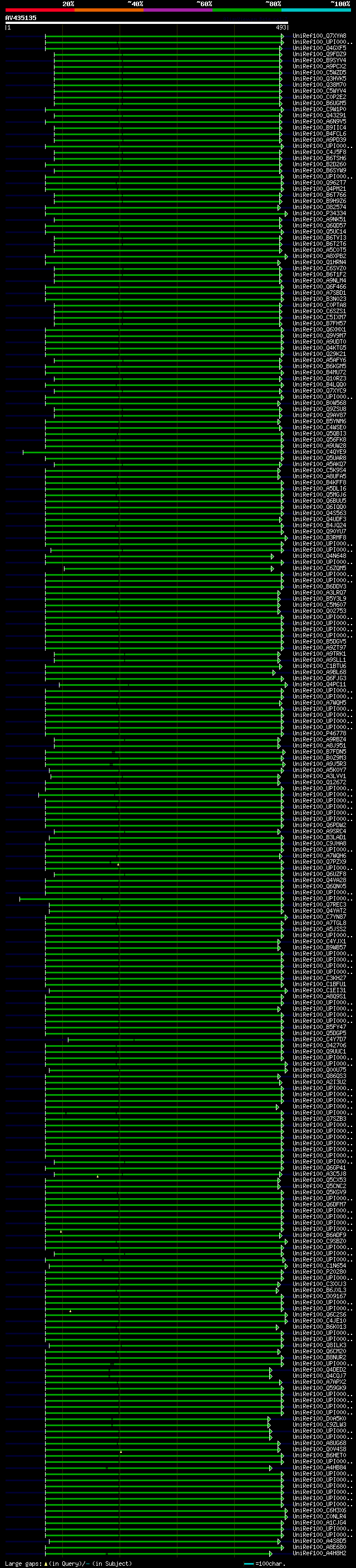Screen dimensions: 356x1568
Task: Select the orange ~40% identity legend segment
Action: (x=109, y=10)
